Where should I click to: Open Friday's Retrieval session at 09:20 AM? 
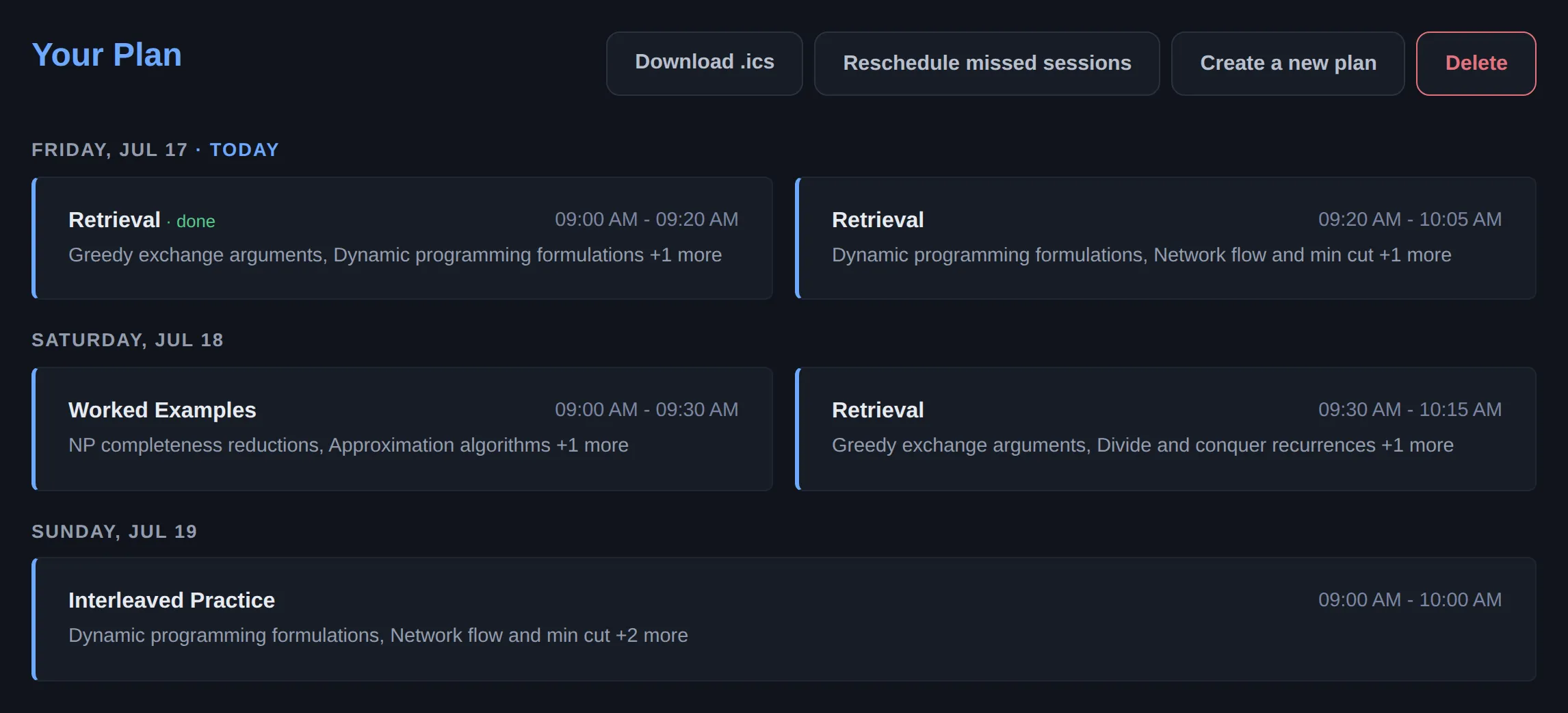point(1166,238)
